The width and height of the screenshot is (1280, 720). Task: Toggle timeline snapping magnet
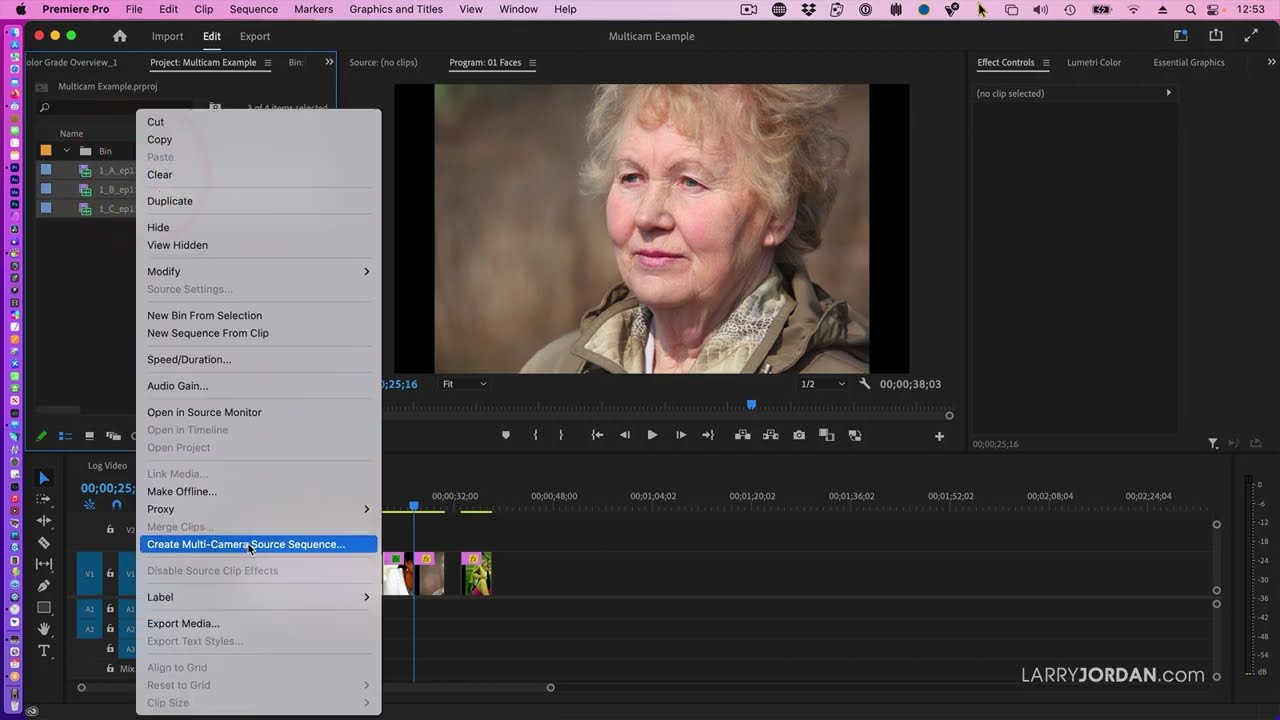116,506
